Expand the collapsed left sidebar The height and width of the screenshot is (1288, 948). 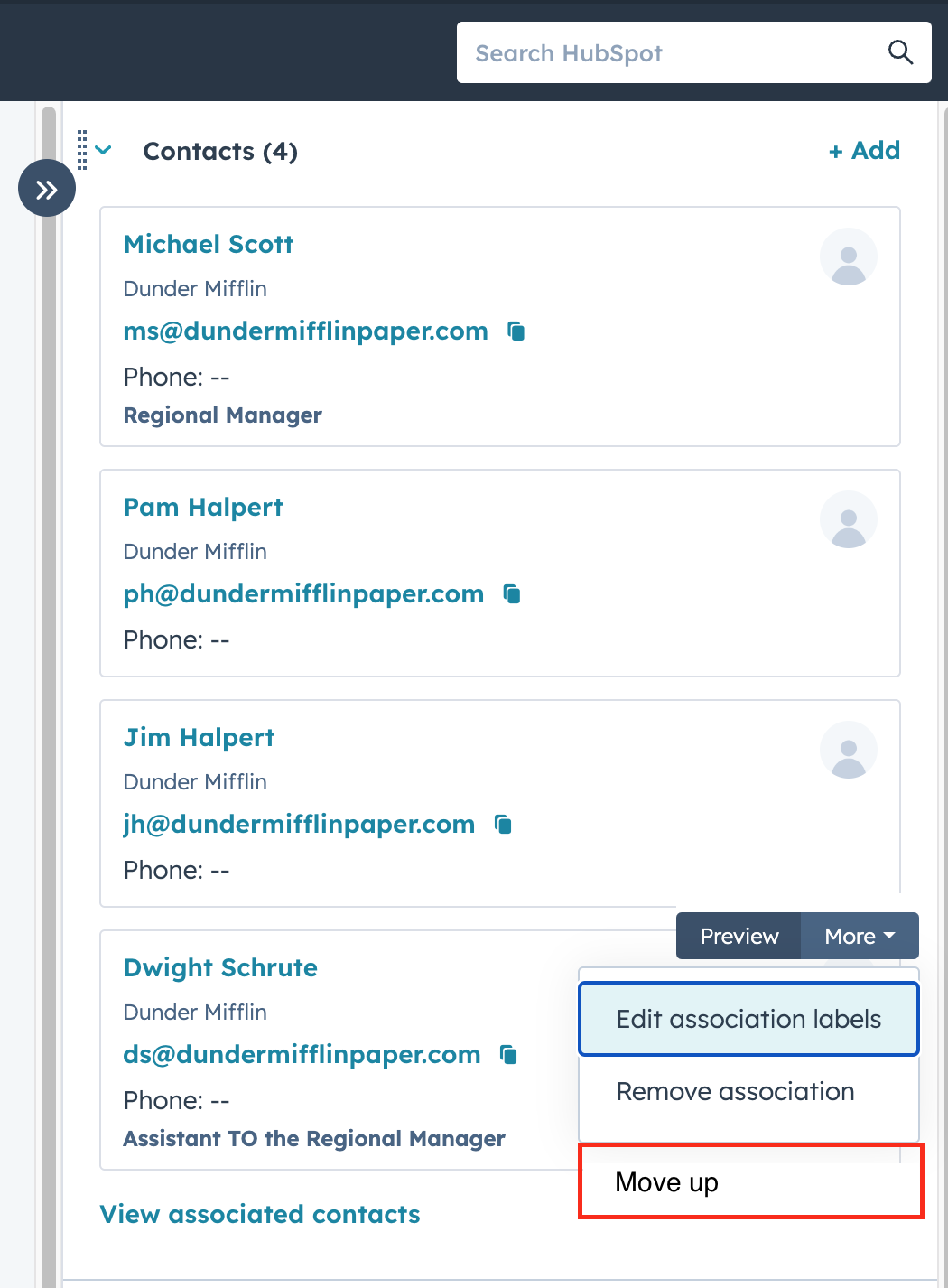coord(46,188)
